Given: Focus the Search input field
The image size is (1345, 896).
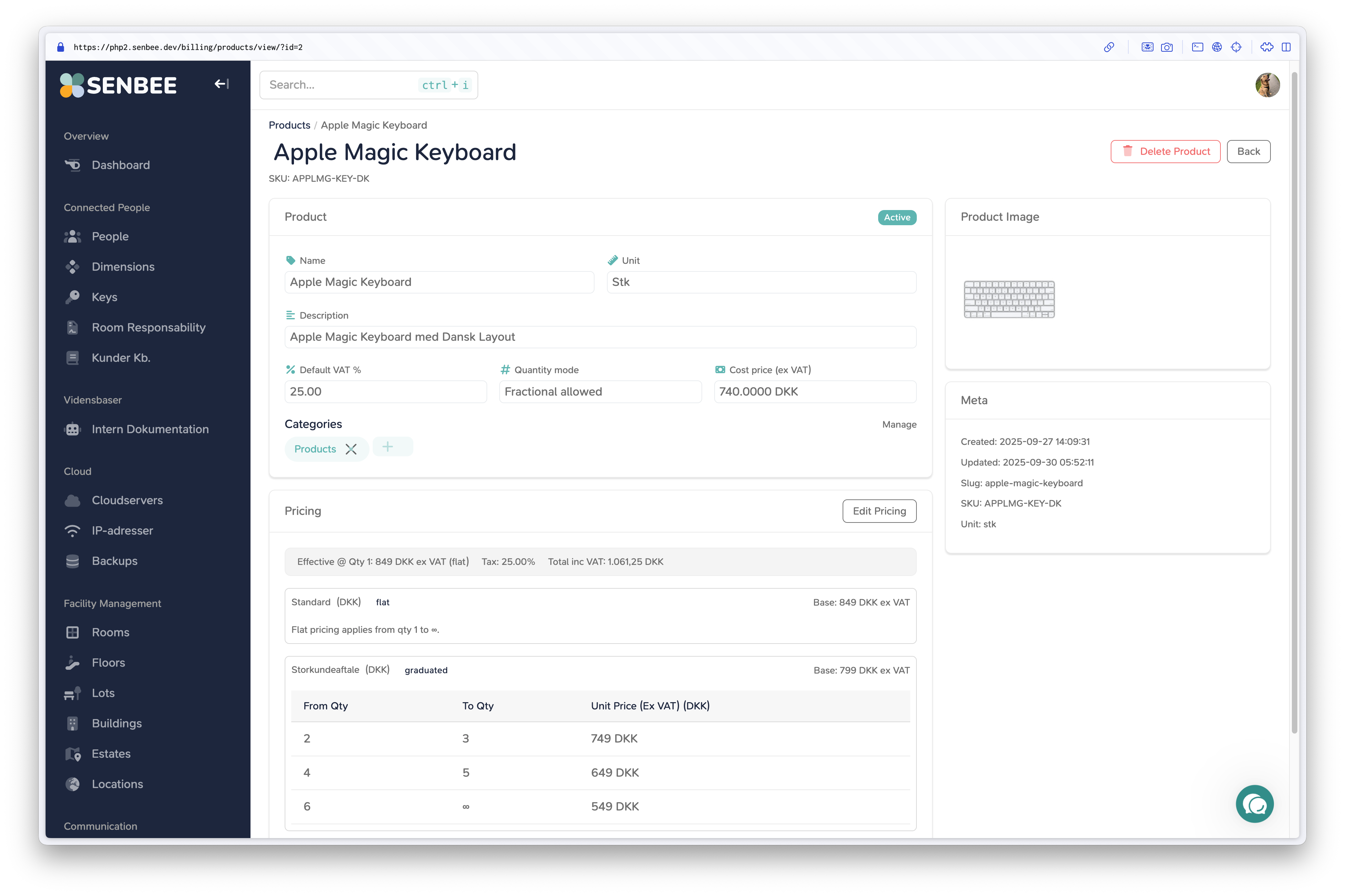Looking at the screenshot, I should pos(368,85).
